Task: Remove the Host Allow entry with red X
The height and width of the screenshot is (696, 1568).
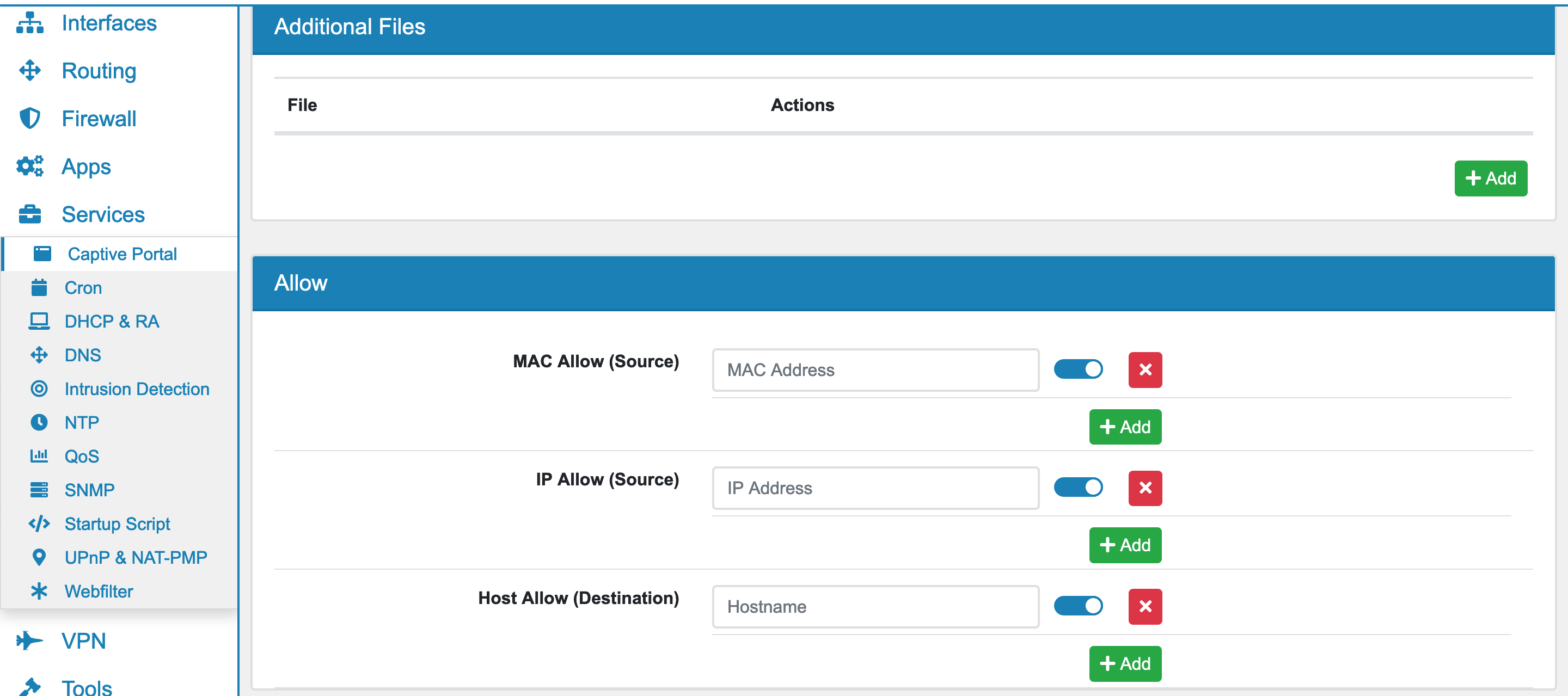Action: coord(1145,607)
